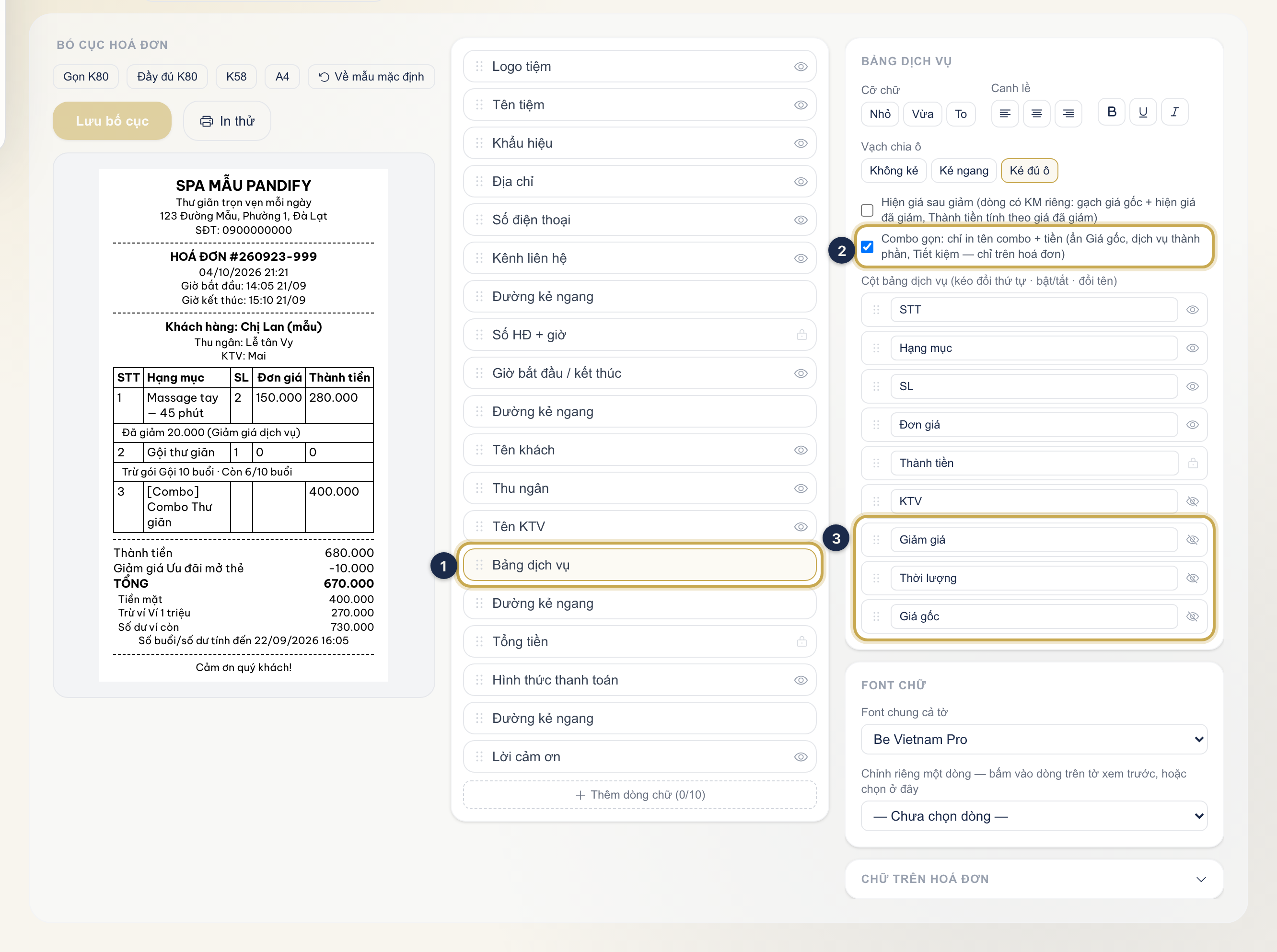Open the Font chung cả tờ dropdown
The image size is (1277, 952).
pos(1034,739)
